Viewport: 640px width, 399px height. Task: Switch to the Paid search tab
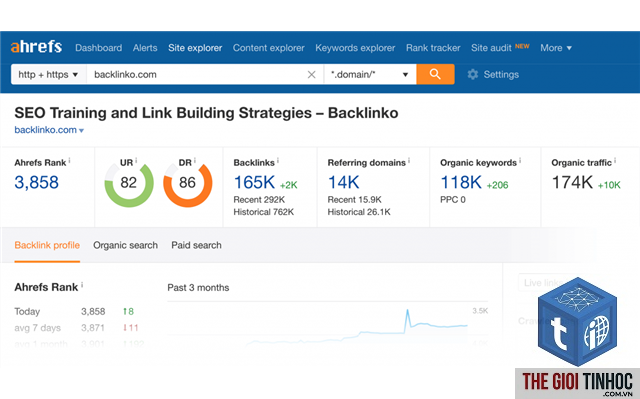coord(196,245)
